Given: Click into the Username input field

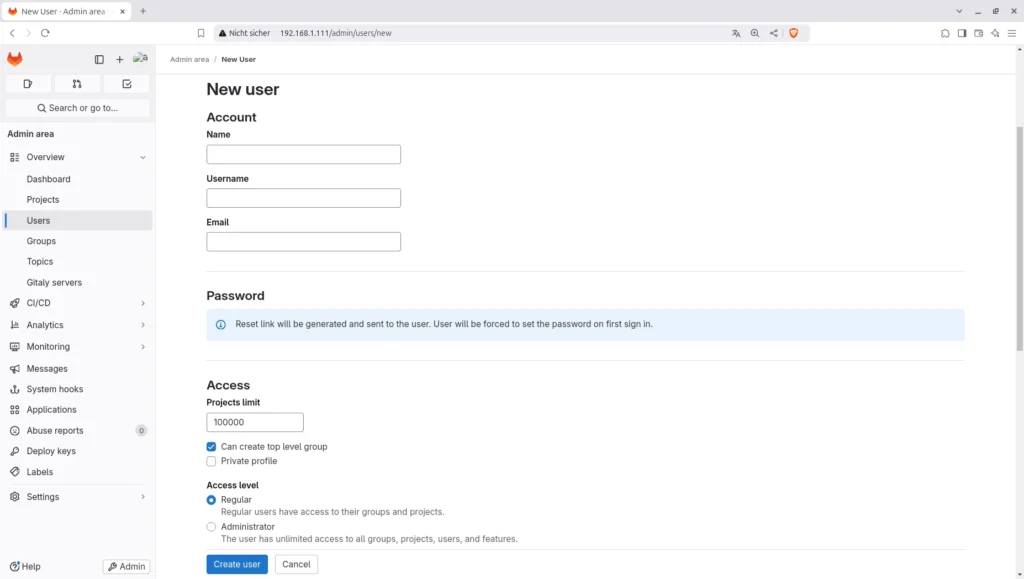Looking at the screenshot, I should (x=303, y=198).
